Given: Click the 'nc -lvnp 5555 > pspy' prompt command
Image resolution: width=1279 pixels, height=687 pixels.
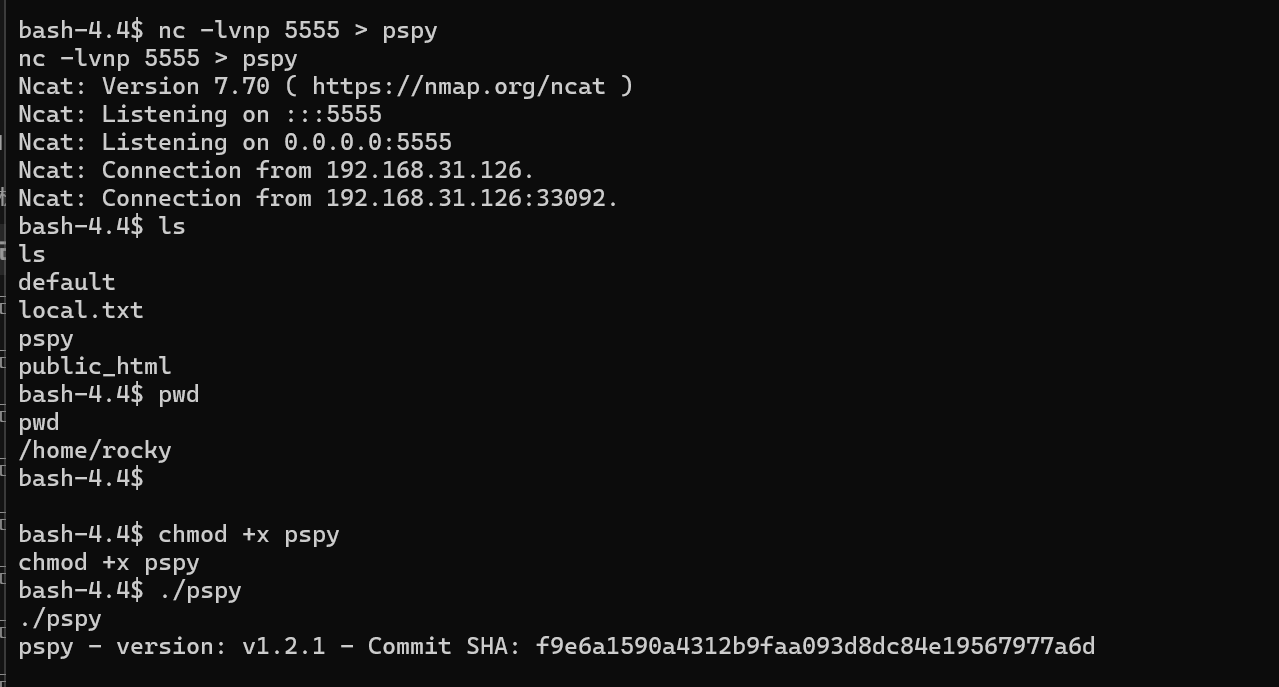Looking at the screenshot, I should pyautogui.click(x=298, y=30).
